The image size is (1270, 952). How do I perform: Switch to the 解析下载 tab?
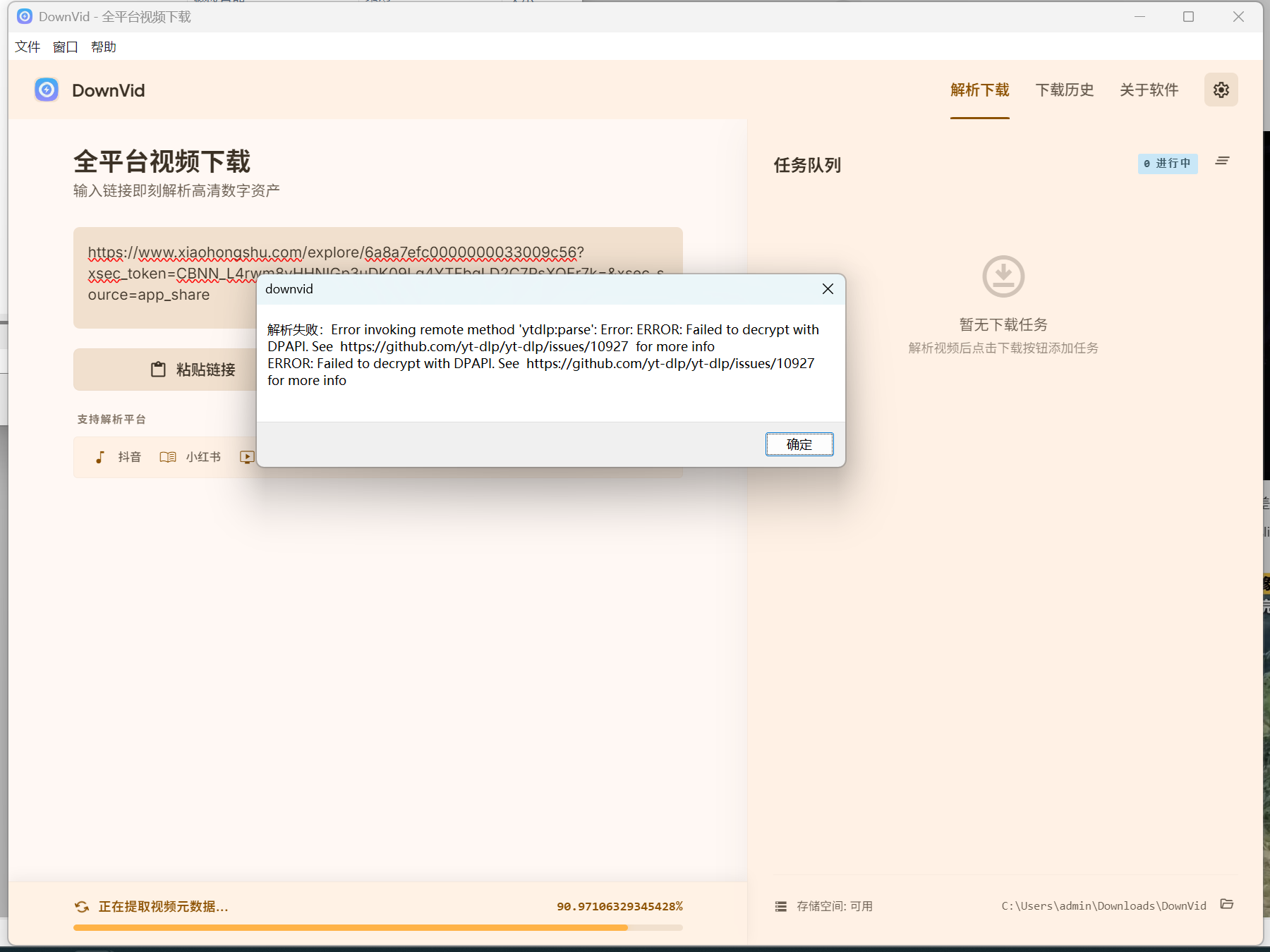(x=979, y=90)
